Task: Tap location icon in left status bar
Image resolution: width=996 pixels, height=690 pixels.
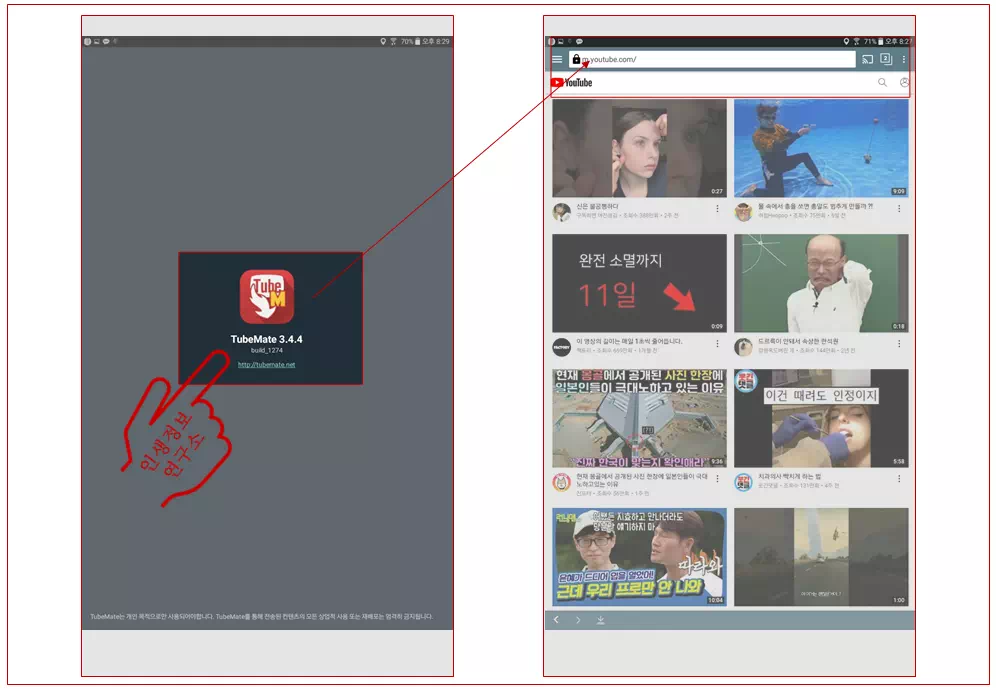Action: coord(383,41)
